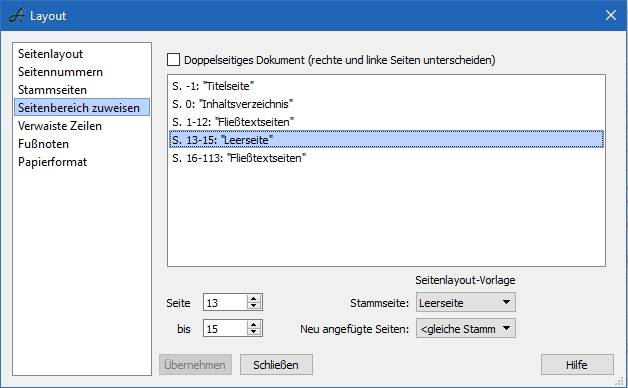This screenshot has width=628, height=388.
Task: Select the S. 16-113 Fließtextseiten entry
Action: click(386, 158)
